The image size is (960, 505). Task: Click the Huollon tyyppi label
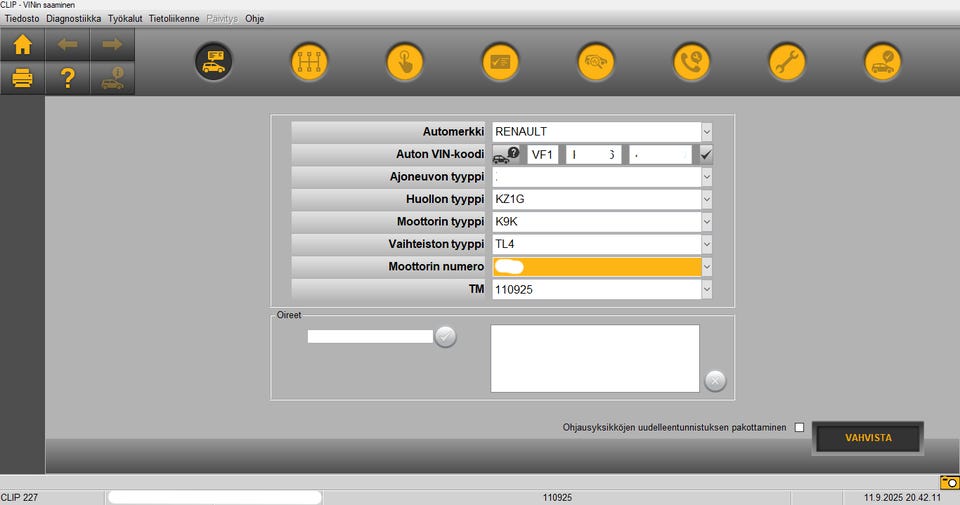click(x=445, y=199)
